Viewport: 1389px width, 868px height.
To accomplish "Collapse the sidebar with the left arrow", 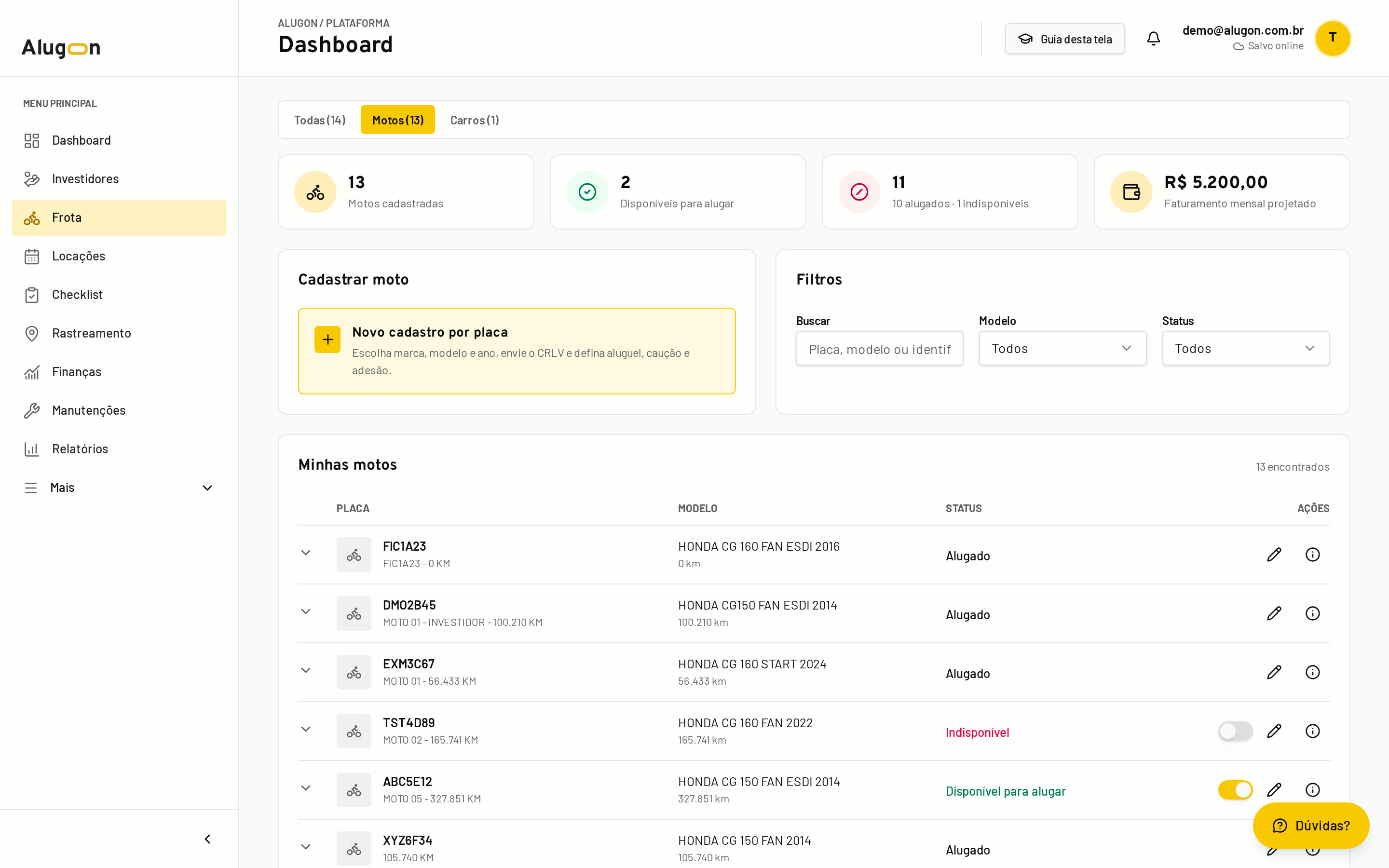I will click(208, 839).
